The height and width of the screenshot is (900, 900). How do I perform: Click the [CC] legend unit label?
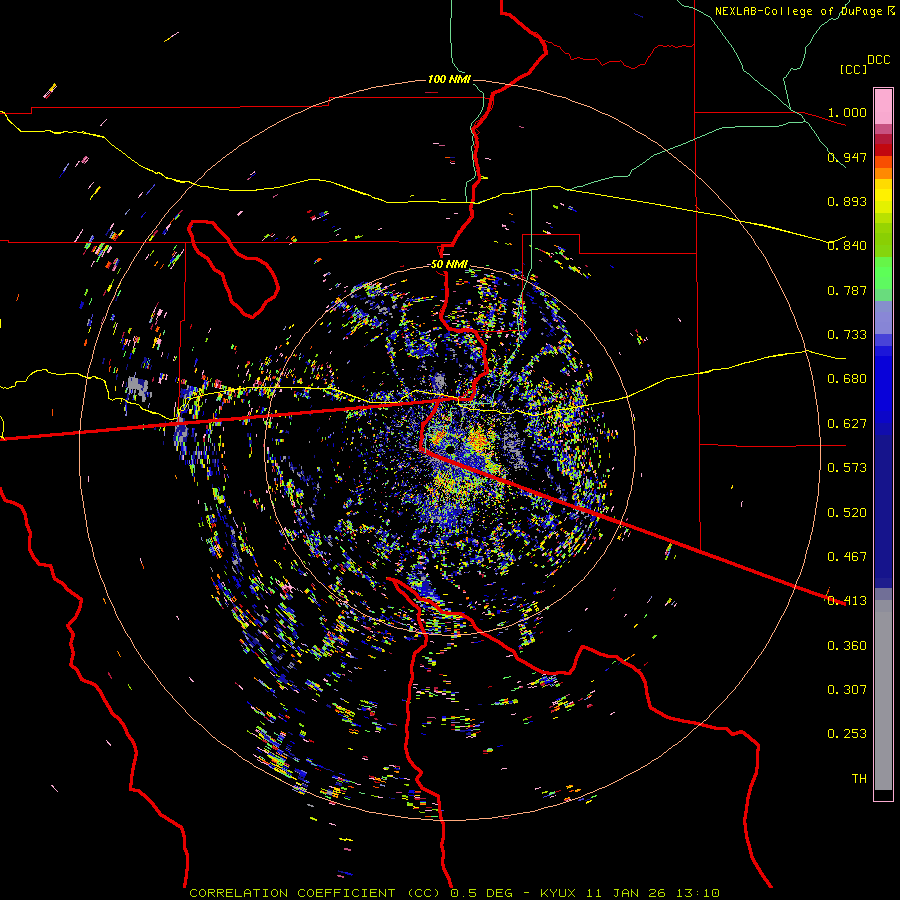(853, 69)
